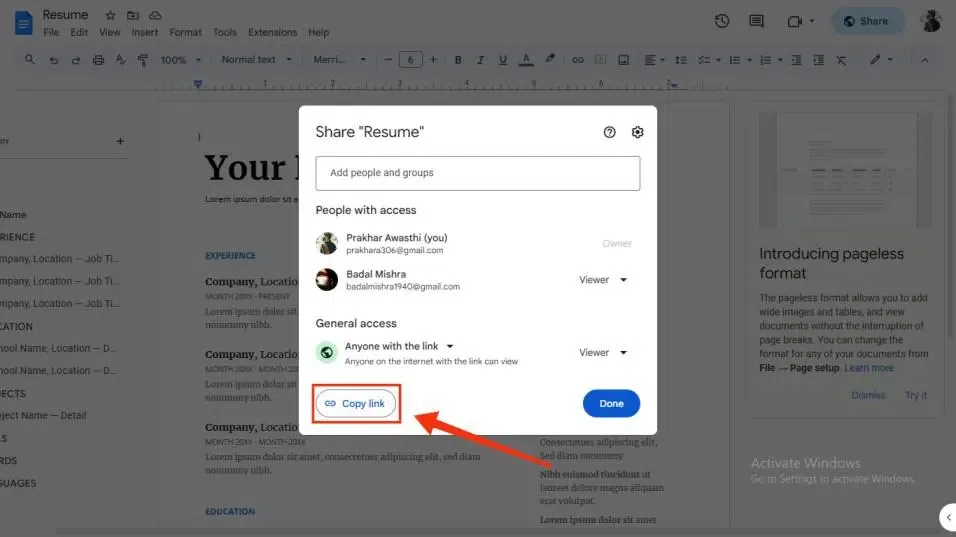Click the Print icon
This screenshot has height=537, width=956.
coord(98,60)
